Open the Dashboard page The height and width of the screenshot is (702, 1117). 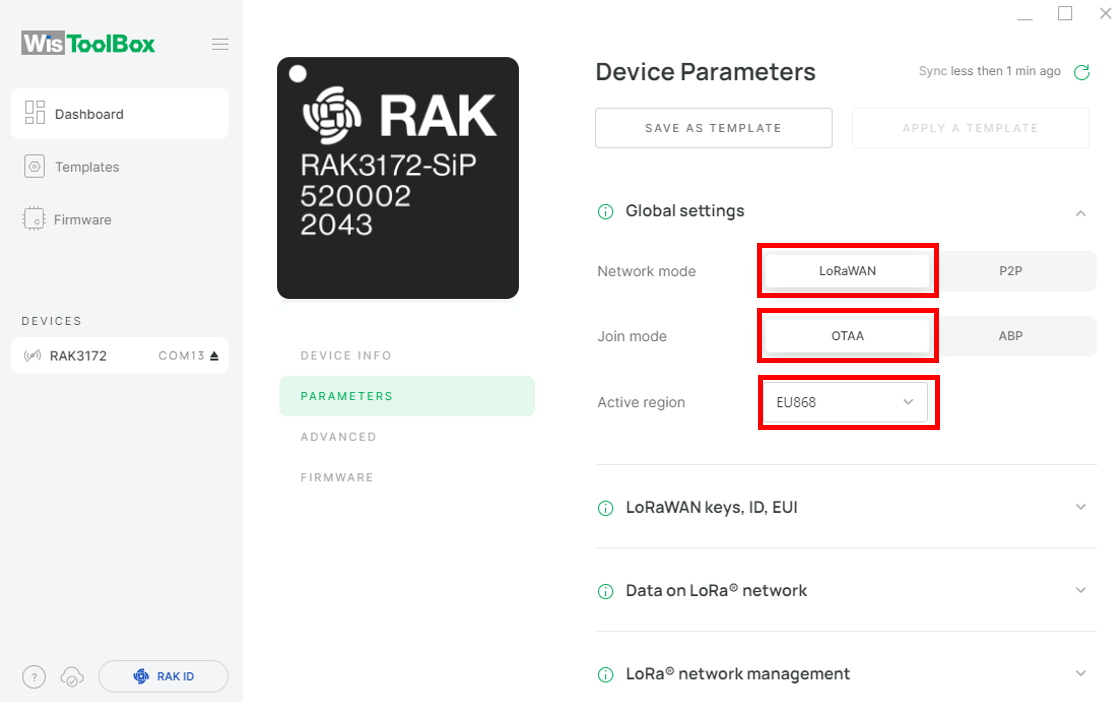pos(120,114)
